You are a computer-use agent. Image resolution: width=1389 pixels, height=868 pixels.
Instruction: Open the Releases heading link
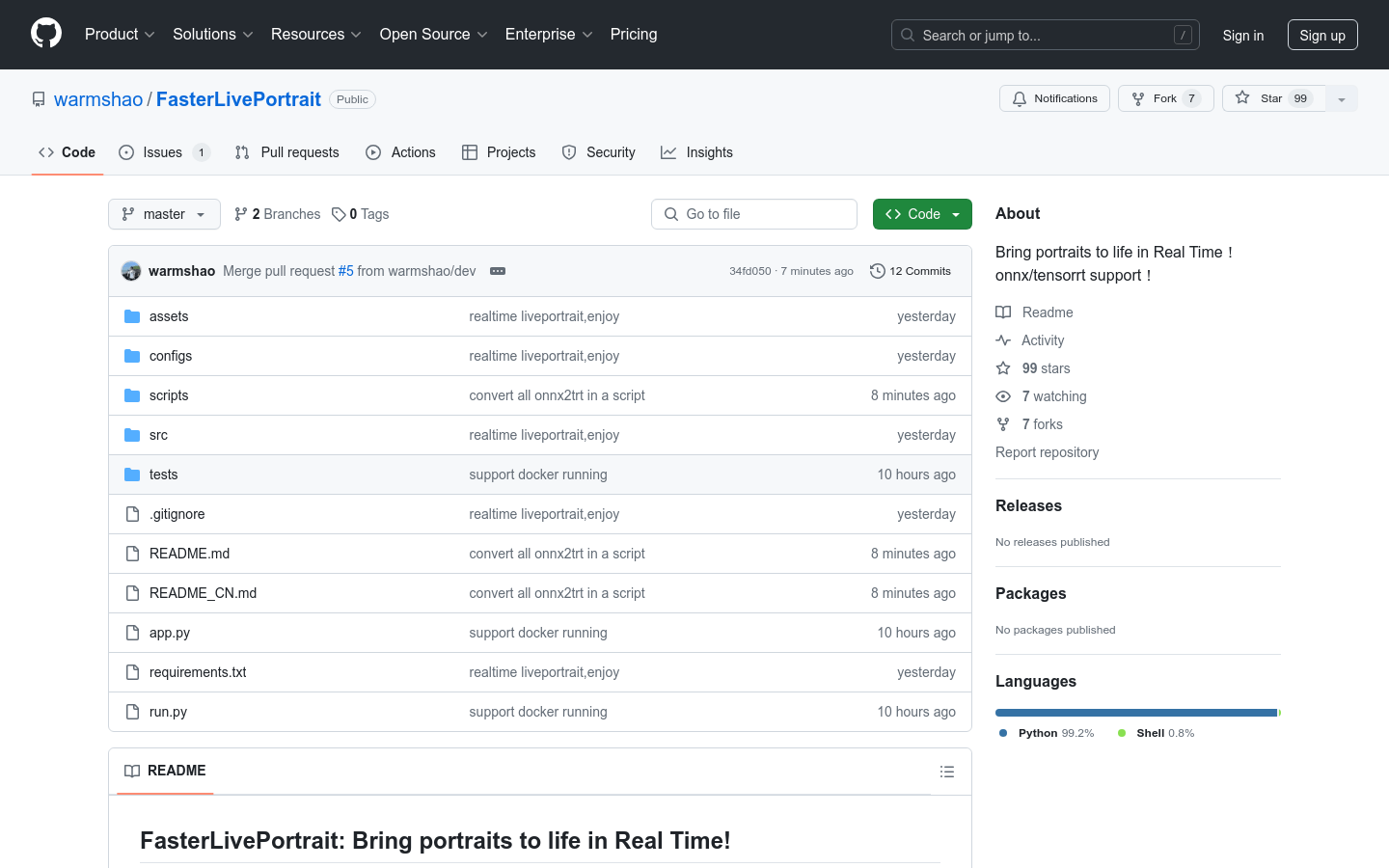(x=1028, y=505)
